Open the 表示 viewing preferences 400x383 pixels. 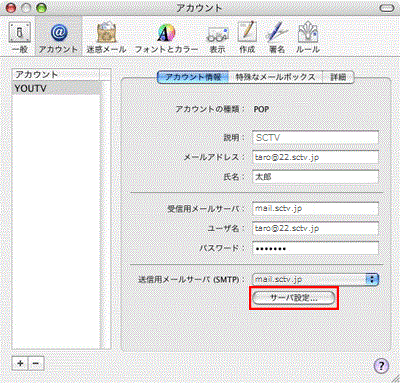(x=217, y=38)
